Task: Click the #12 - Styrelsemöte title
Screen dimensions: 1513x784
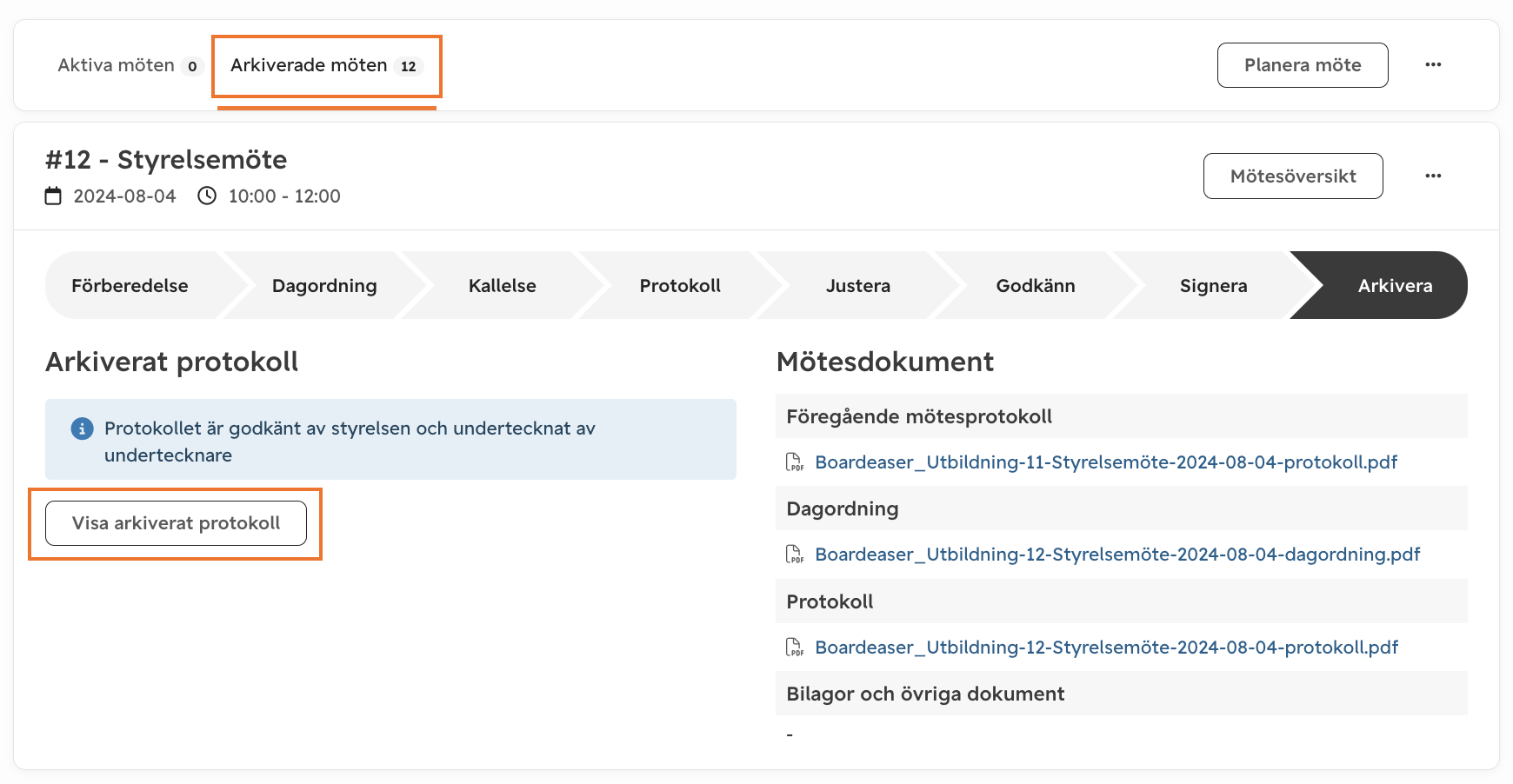Action: (166, 160)
